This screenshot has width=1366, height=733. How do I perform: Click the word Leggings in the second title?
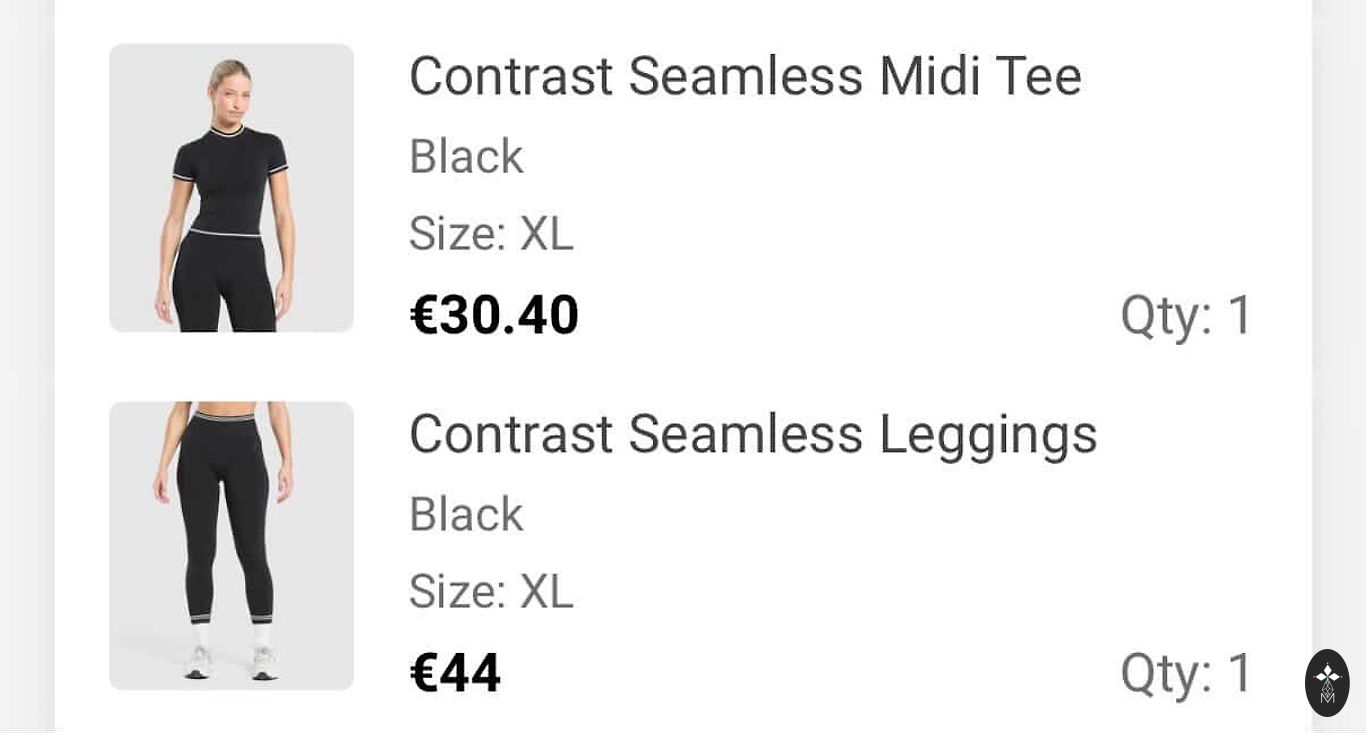tap(988, 434)
